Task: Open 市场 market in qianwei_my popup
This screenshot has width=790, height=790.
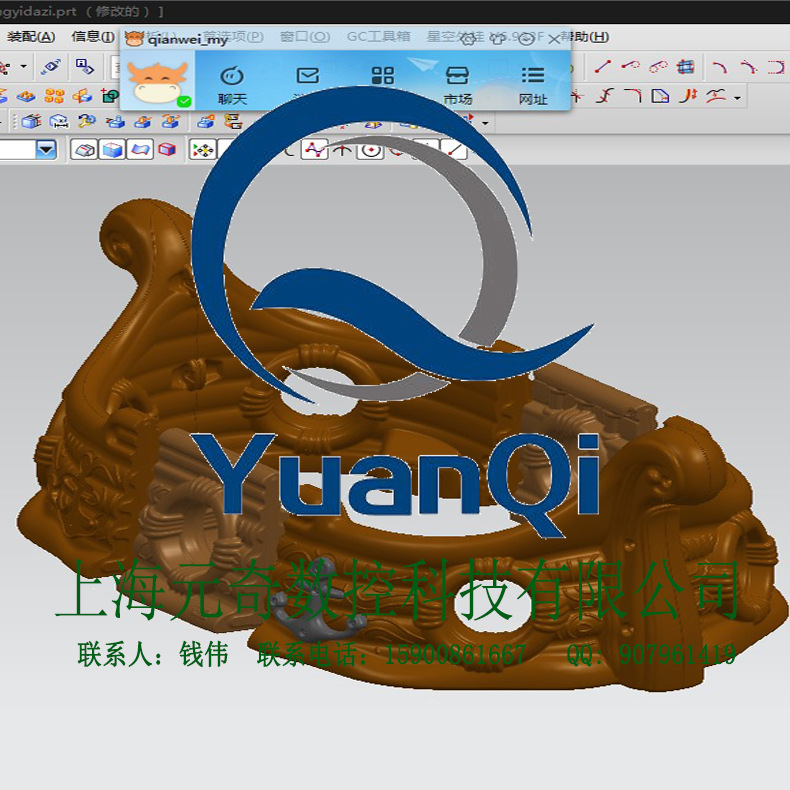Action: coord(457,85)
